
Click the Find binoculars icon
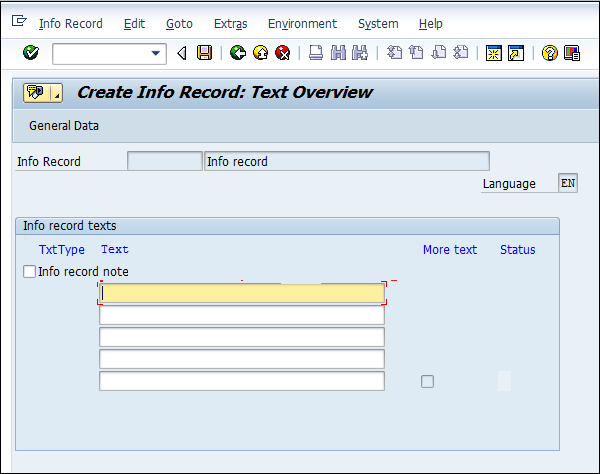(x=338, y=53)
